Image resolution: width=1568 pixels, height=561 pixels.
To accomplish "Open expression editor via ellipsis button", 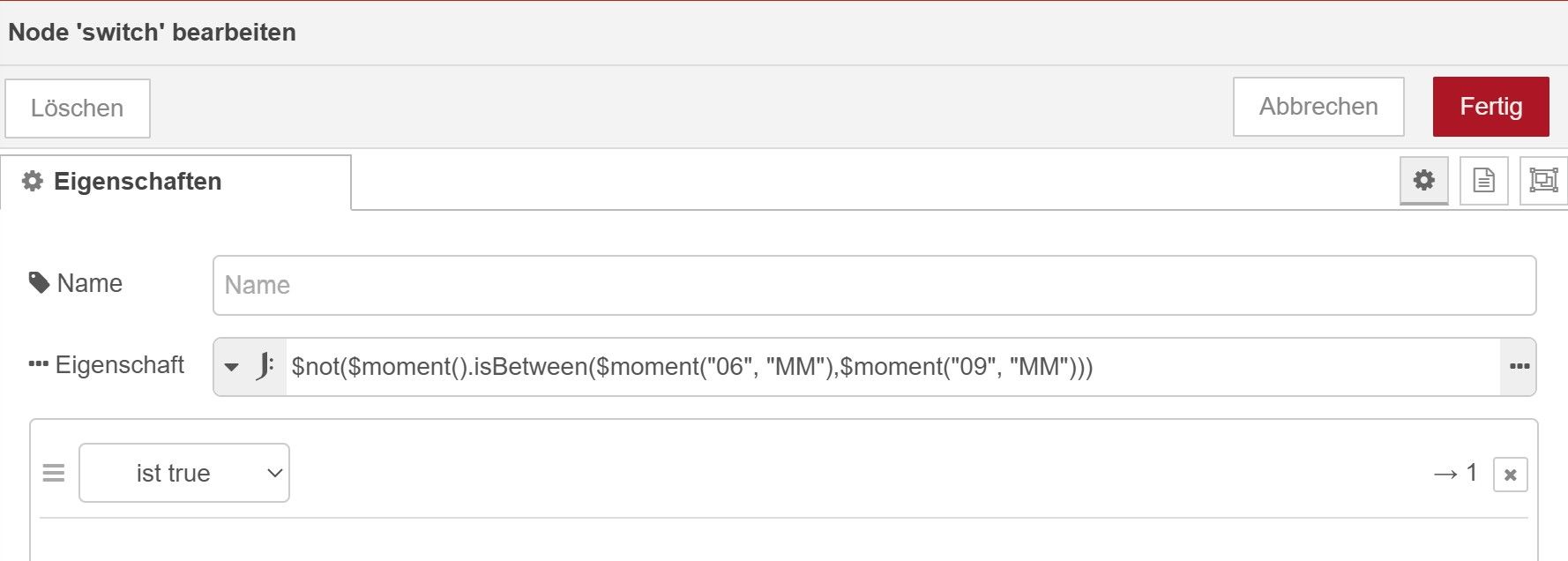I will (1519, 366).
